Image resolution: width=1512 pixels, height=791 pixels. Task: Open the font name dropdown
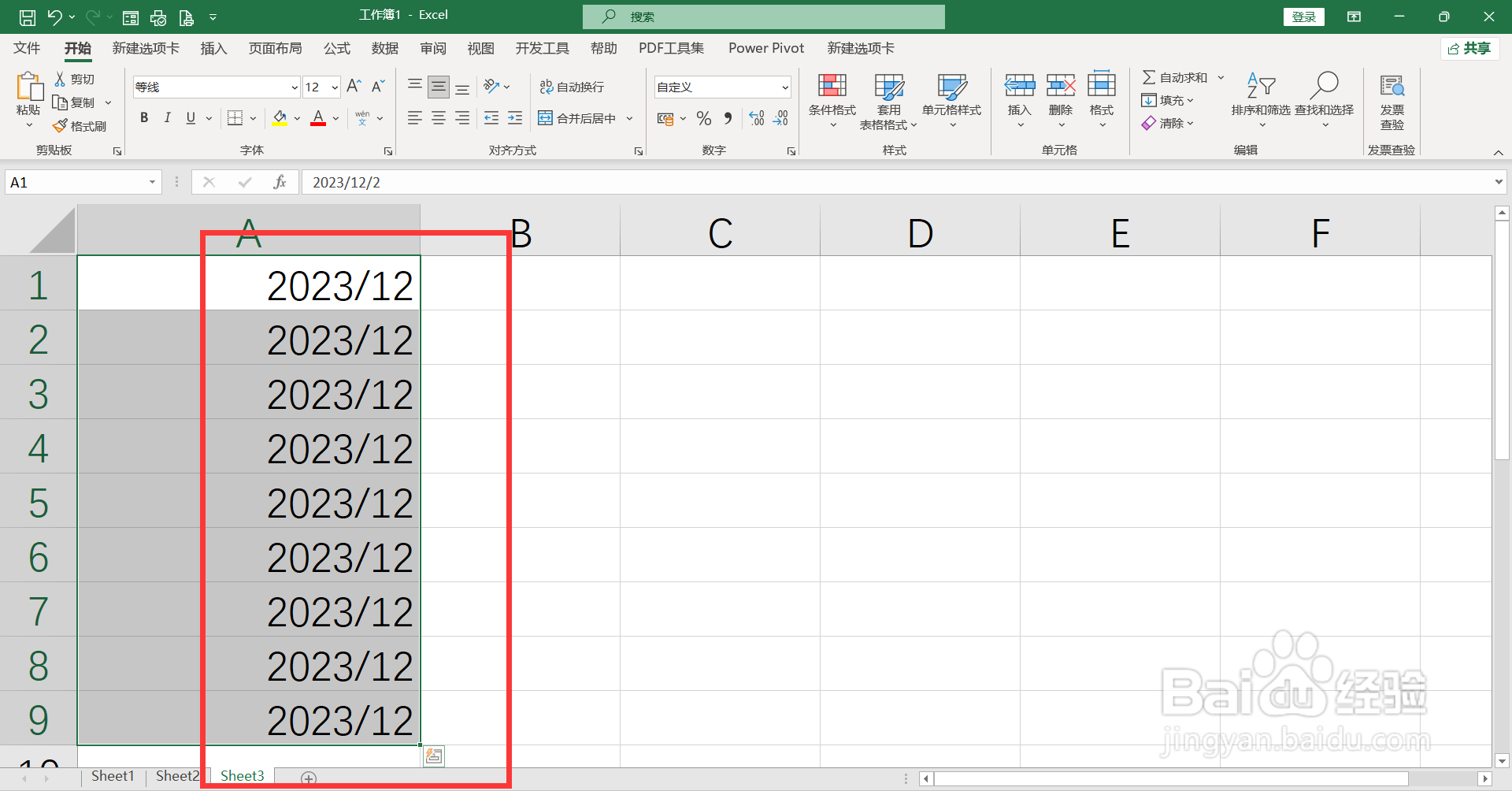click(x=295, y=87)
